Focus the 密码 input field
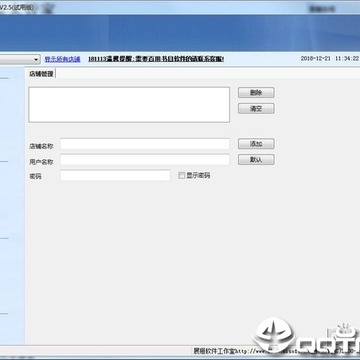Viewport: 360px width, 360px height. click(x=115, y=175)
